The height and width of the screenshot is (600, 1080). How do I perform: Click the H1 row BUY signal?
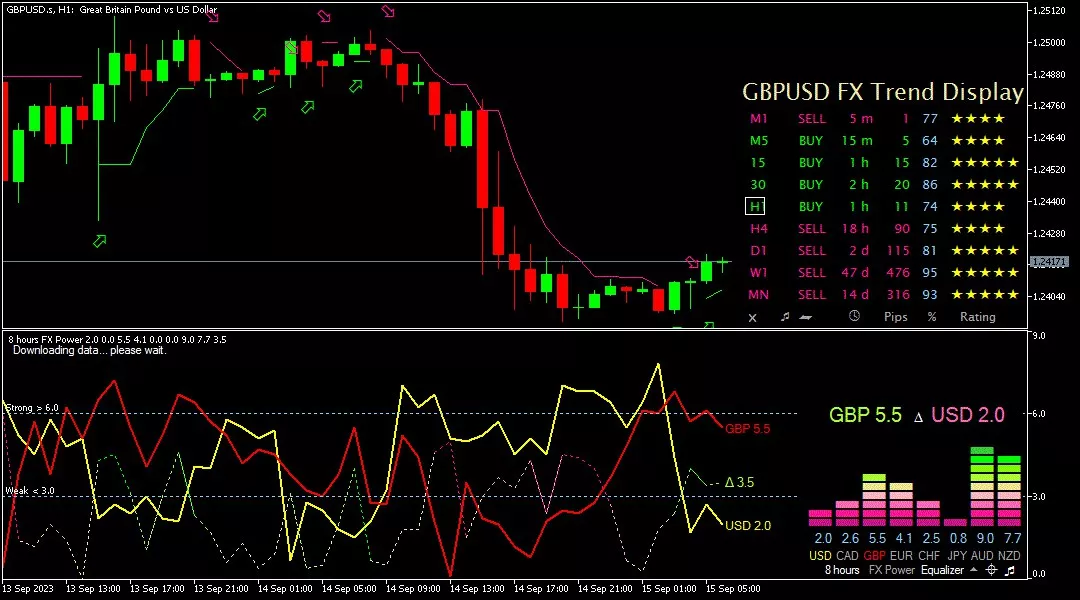click(x=811, y=207)
